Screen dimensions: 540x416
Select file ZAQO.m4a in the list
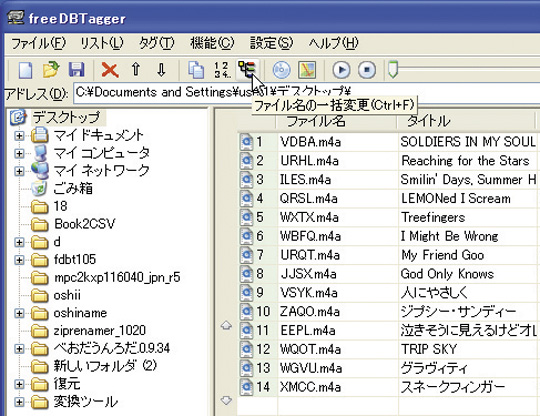point(310,312)
